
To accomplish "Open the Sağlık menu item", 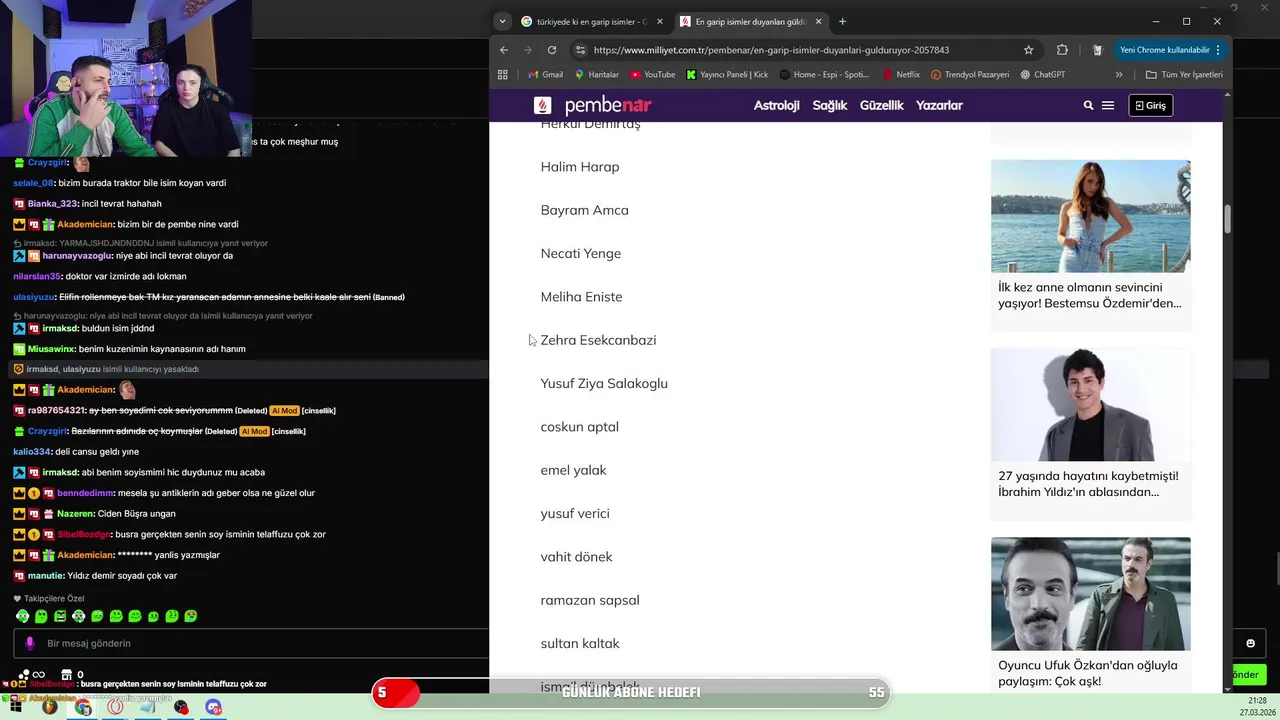I will 830,105.
